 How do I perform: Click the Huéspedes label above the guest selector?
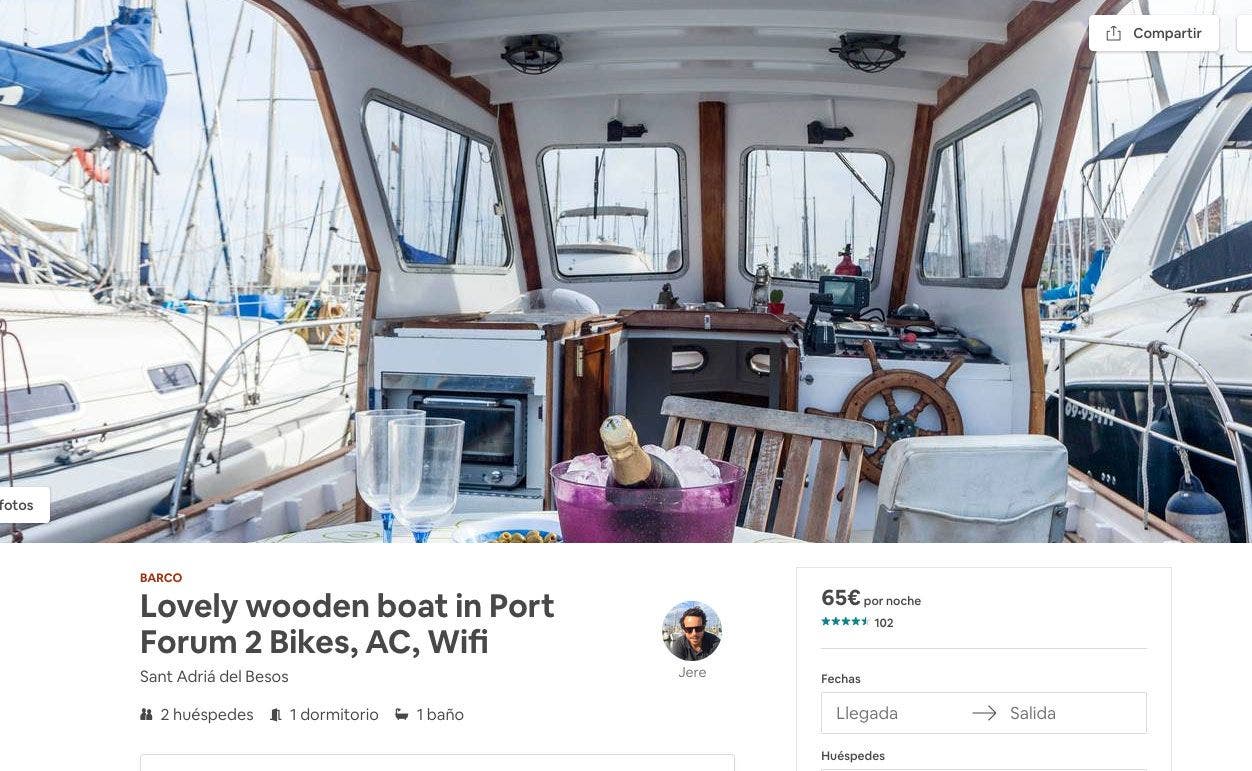click(853, 756)
